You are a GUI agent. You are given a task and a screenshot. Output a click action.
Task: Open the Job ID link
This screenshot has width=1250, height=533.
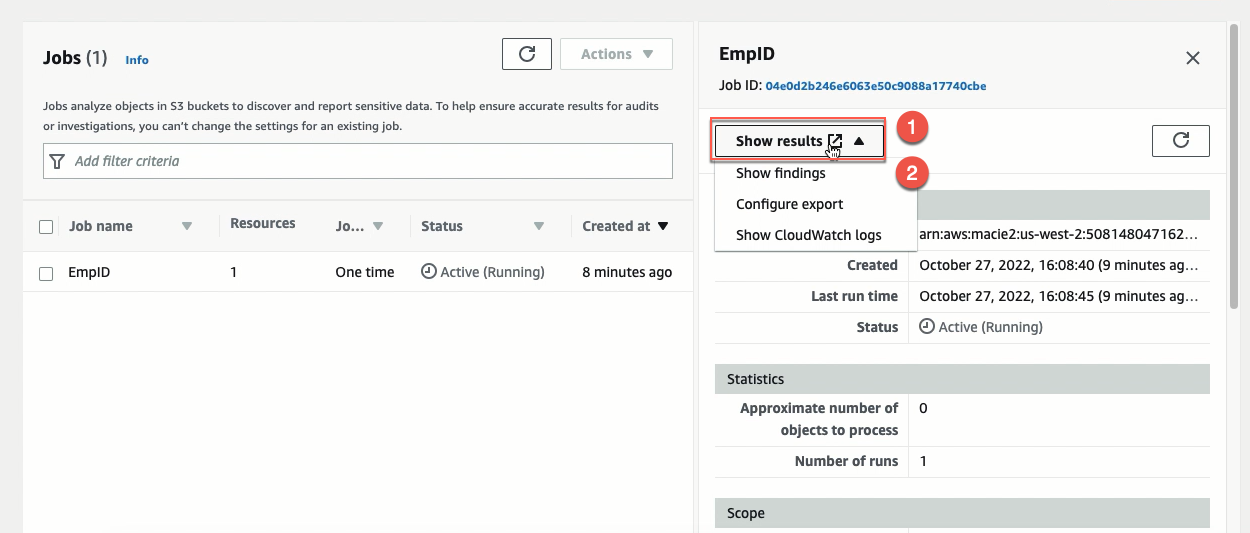(876, 86)
